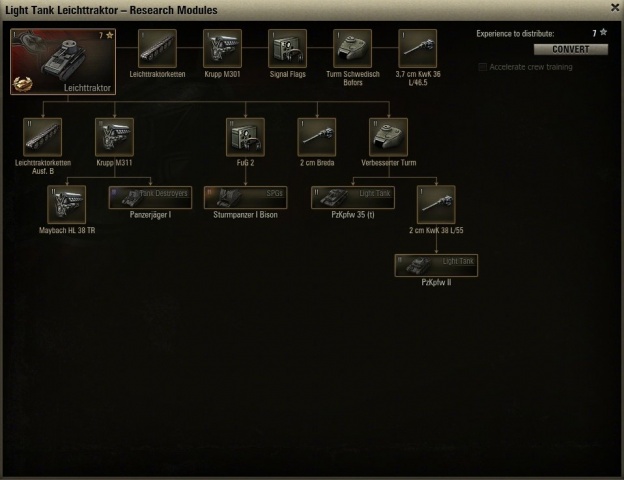Open the Sturmpanzer I Bison SPG
Screen dimensions: 624x480
click(x=246, y=197)
